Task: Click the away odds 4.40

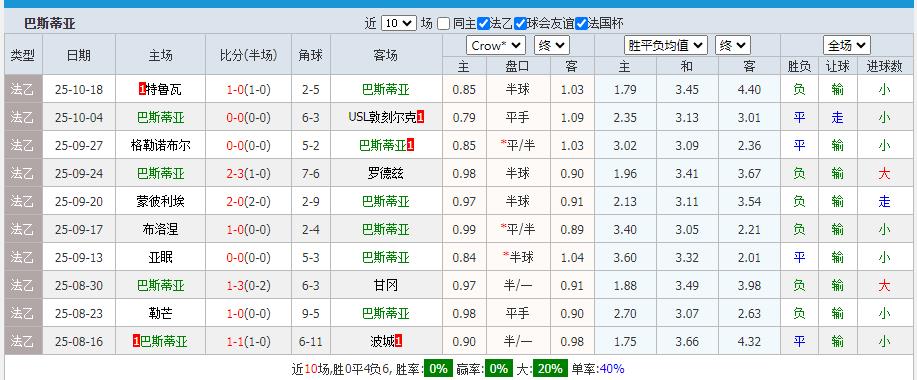Action: 749,89
